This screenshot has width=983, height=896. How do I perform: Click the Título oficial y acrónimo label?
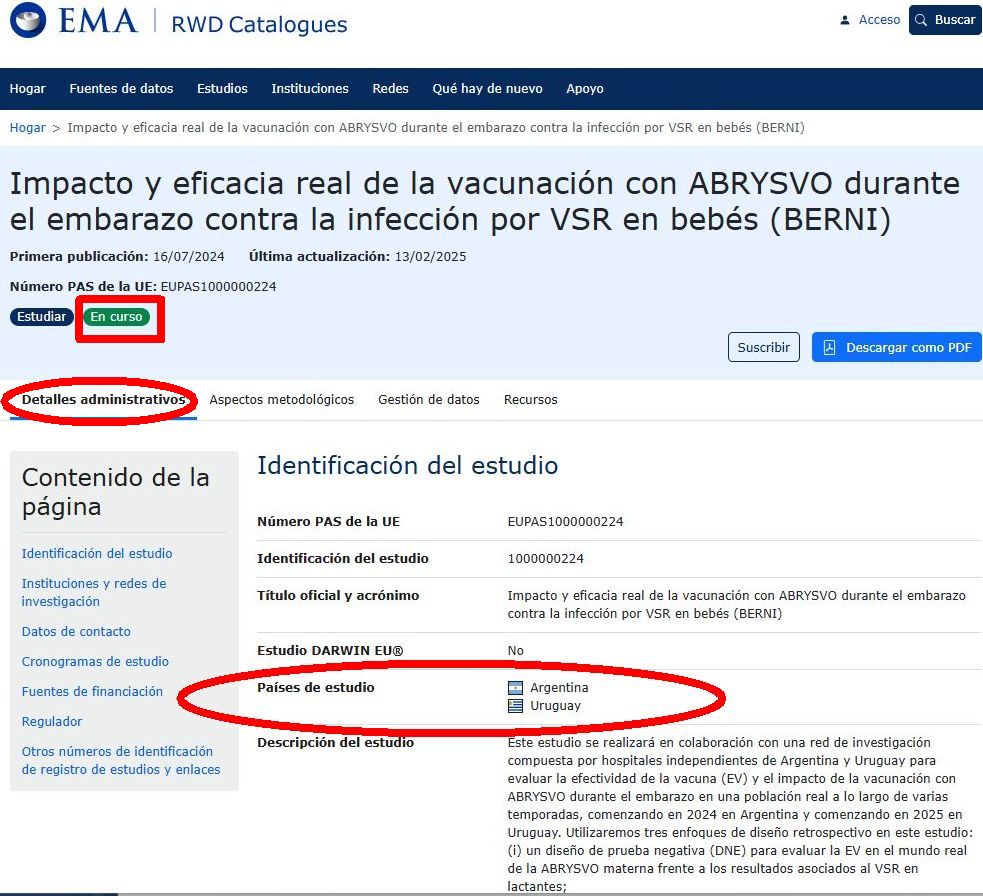[x=338, y=596]
